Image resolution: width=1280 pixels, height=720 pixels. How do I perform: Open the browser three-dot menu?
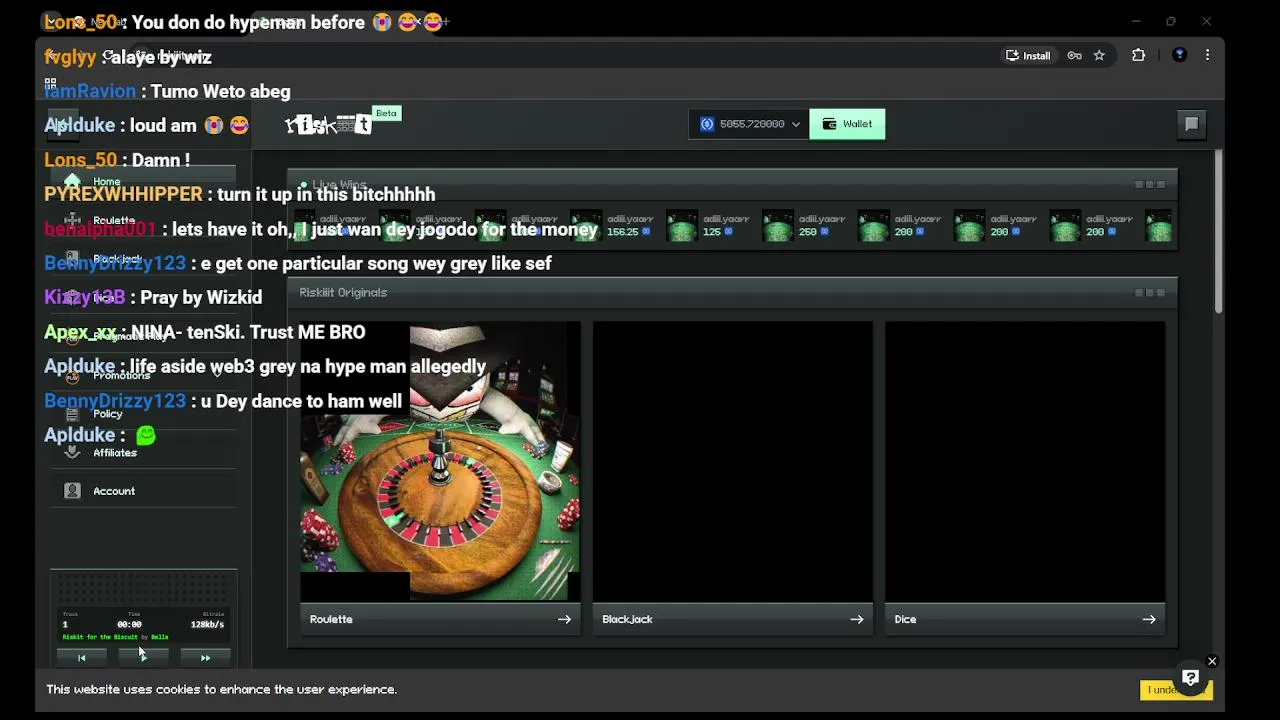[1207, 55]
